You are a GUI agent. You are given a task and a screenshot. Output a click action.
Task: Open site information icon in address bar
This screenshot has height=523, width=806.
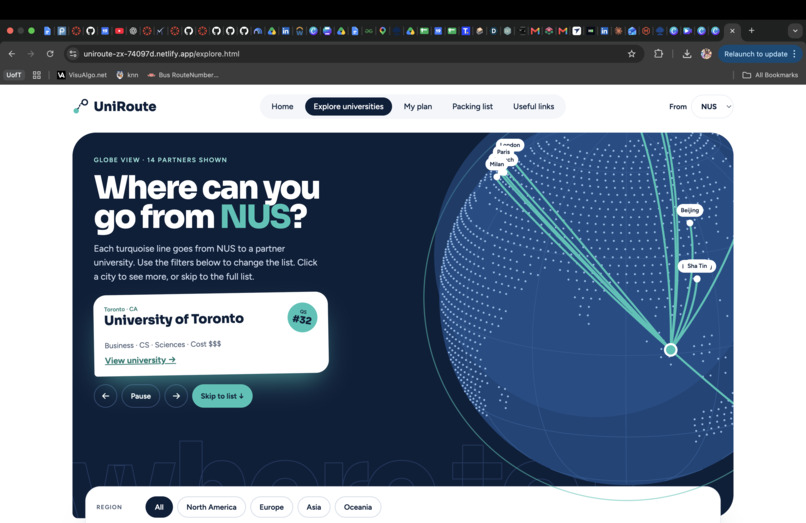click(x=73, y=53)
